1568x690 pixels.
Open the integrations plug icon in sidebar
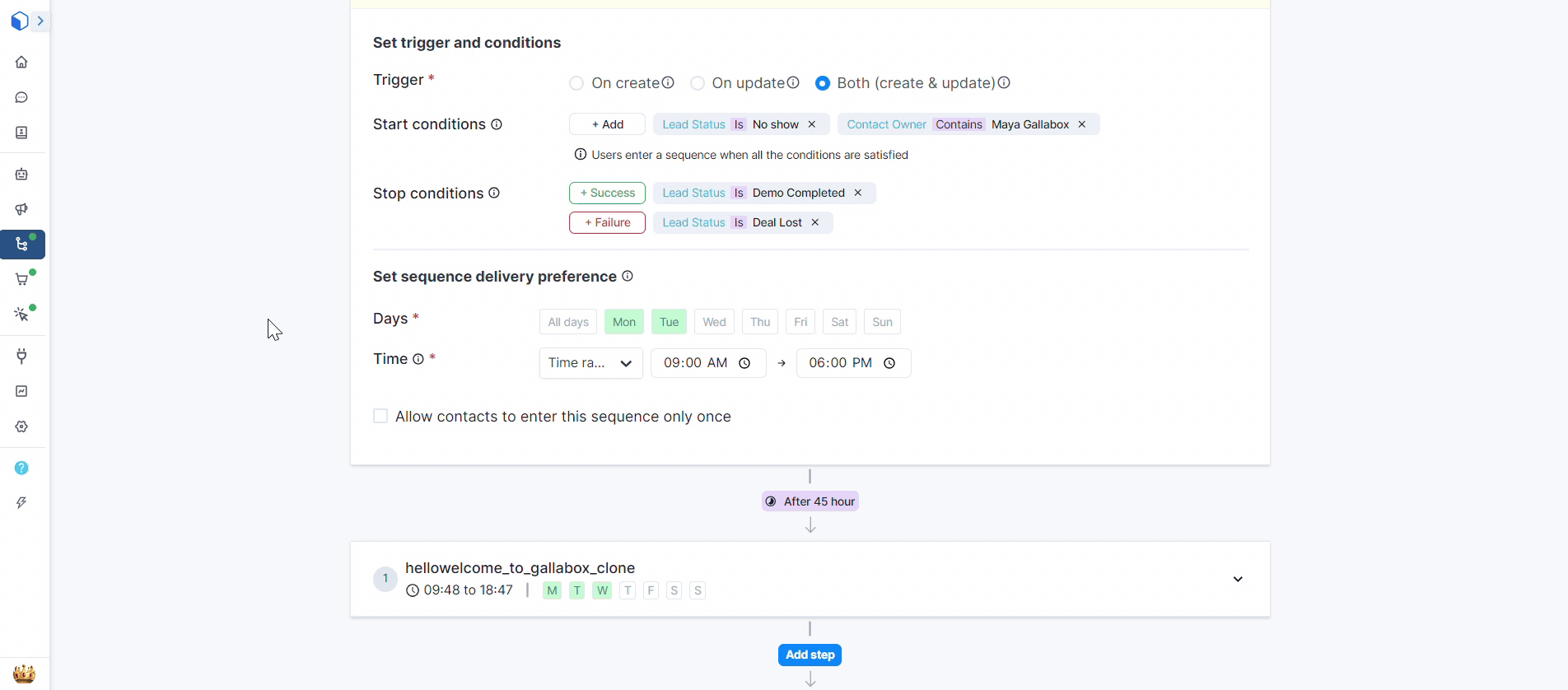pos(21,357)
